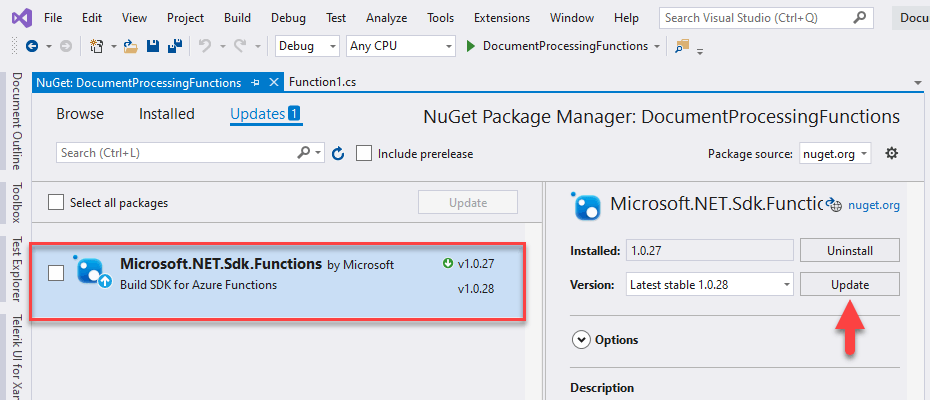Check Select all packages box
Image resolution: width=930 pixels, height=400 pixels.
click(x=56, y=203)
